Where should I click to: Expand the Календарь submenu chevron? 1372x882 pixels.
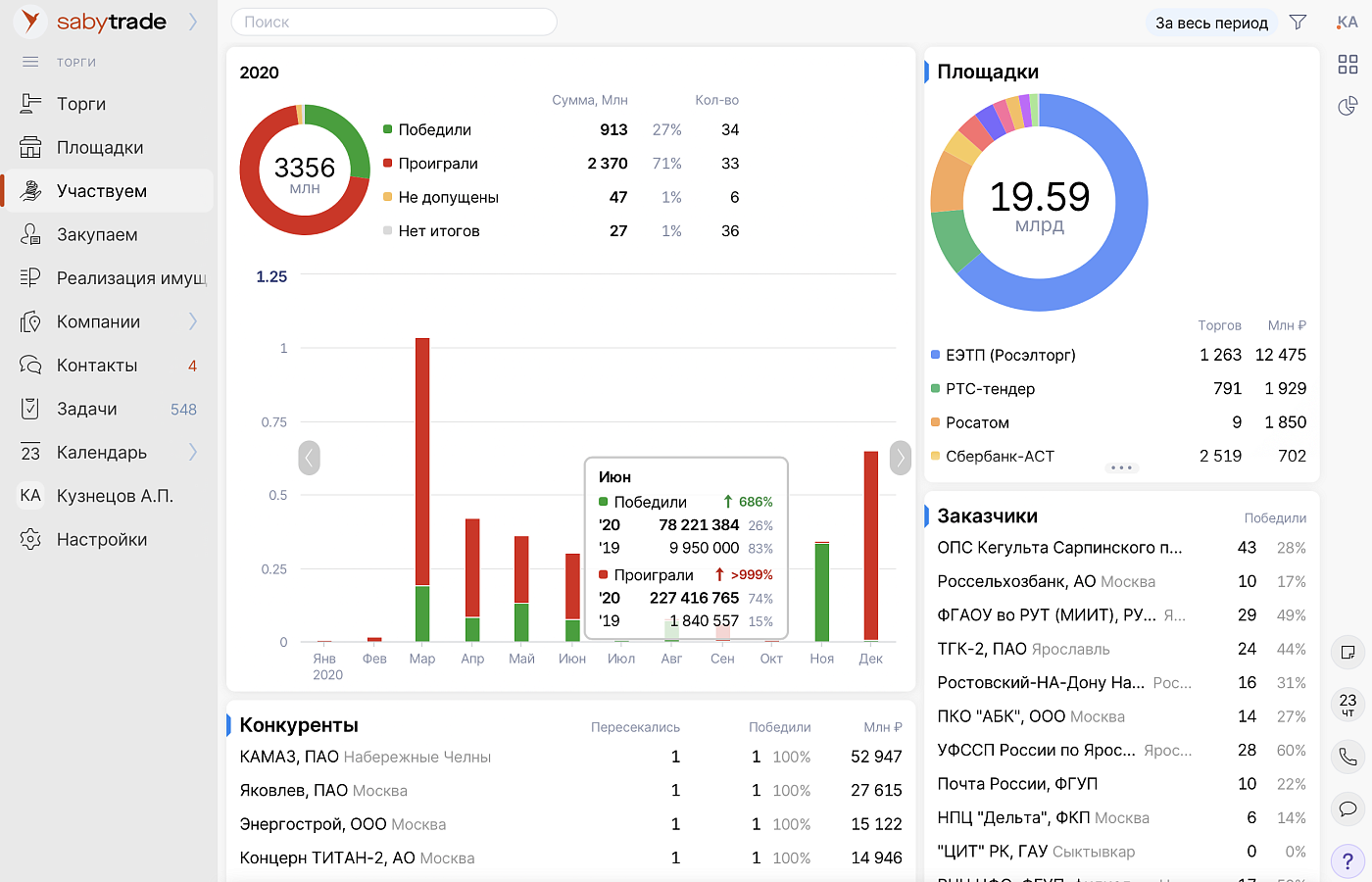point(193,452)
